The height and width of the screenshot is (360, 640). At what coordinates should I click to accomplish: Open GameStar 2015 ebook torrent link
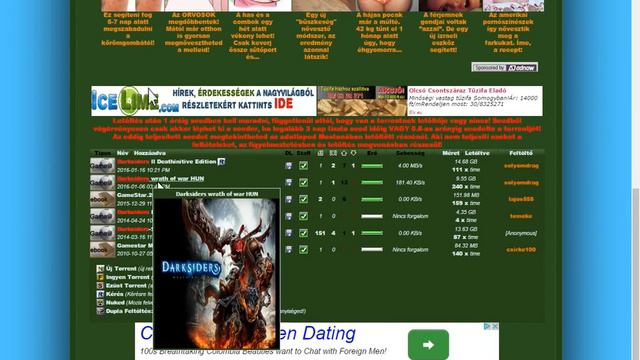coord(135,195)
